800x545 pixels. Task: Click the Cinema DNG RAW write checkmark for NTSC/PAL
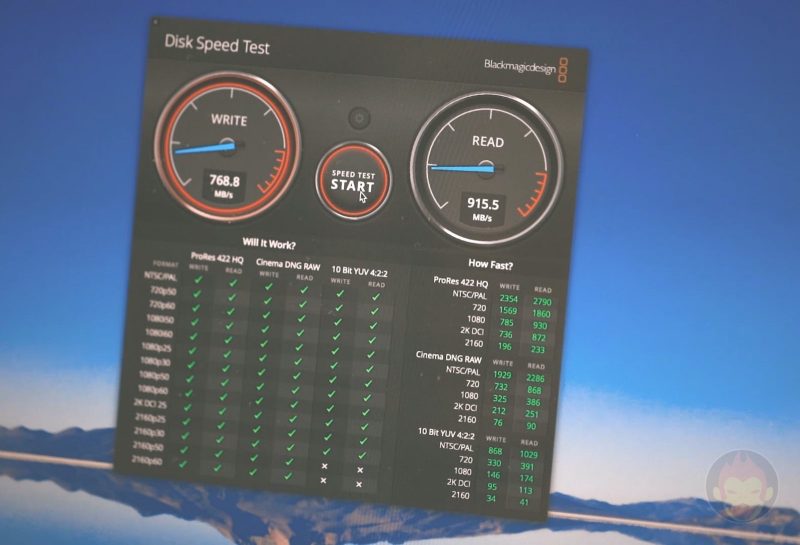point(269,287)
